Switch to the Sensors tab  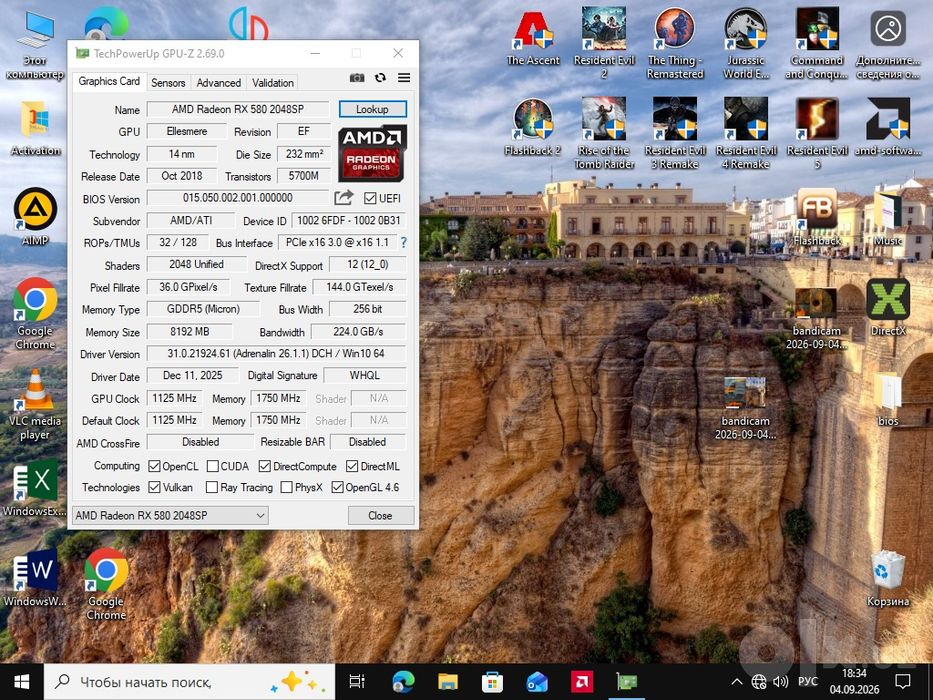point(168,83)
